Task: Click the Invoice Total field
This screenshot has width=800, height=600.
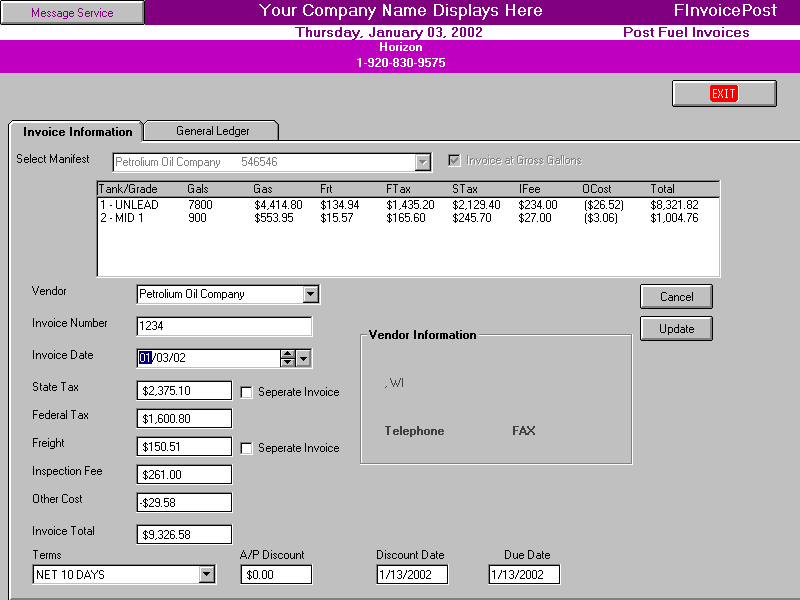Action: click(x=184, y=535)
